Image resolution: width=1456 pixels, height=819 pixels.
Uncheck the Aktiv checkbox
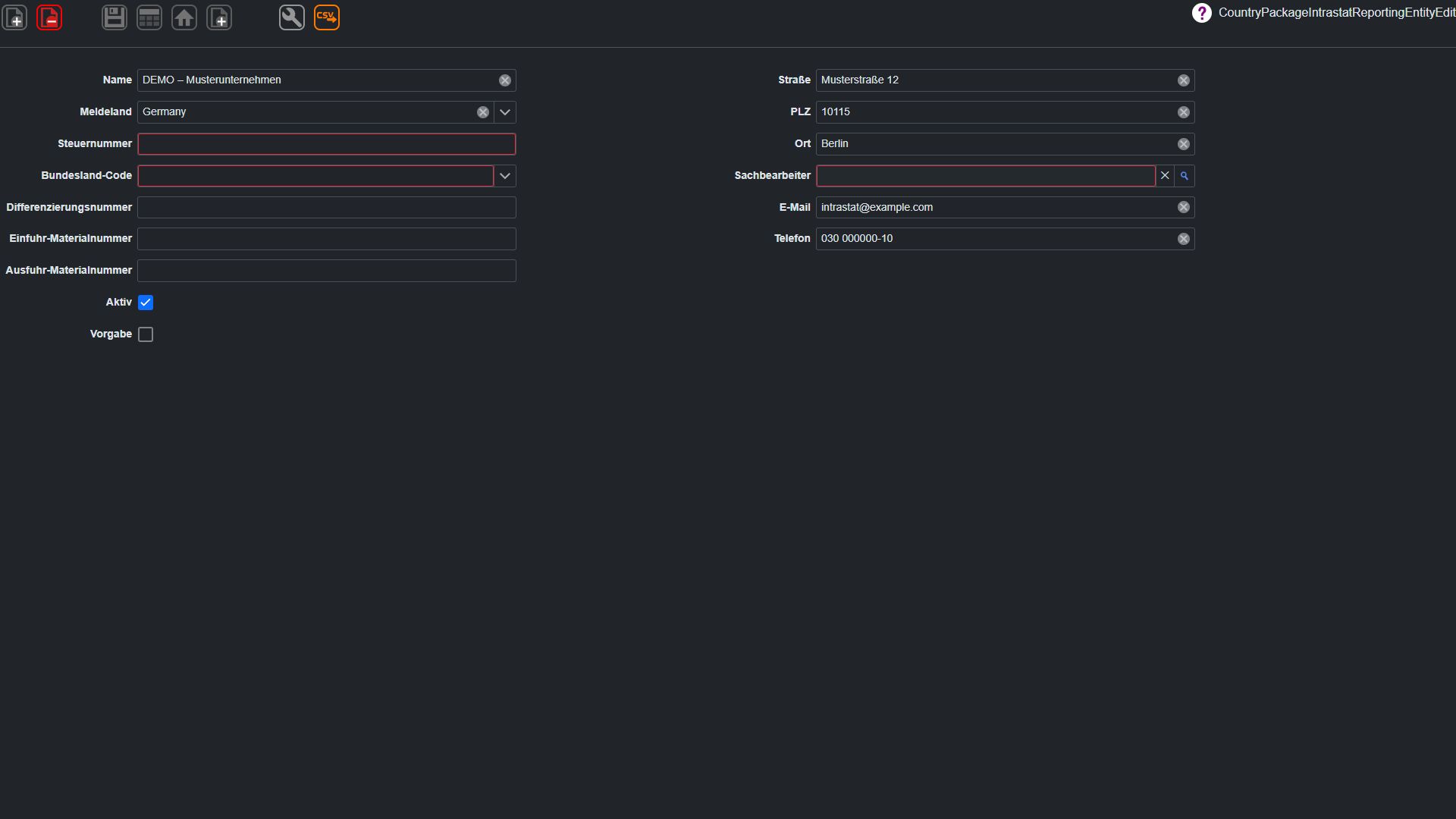(146, 303)
